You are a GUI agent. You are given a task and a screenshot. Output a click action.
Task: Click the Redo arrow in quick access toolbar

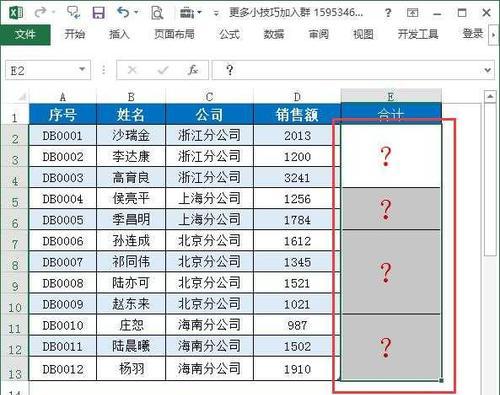pyautogui.click(x=40, y=12)
